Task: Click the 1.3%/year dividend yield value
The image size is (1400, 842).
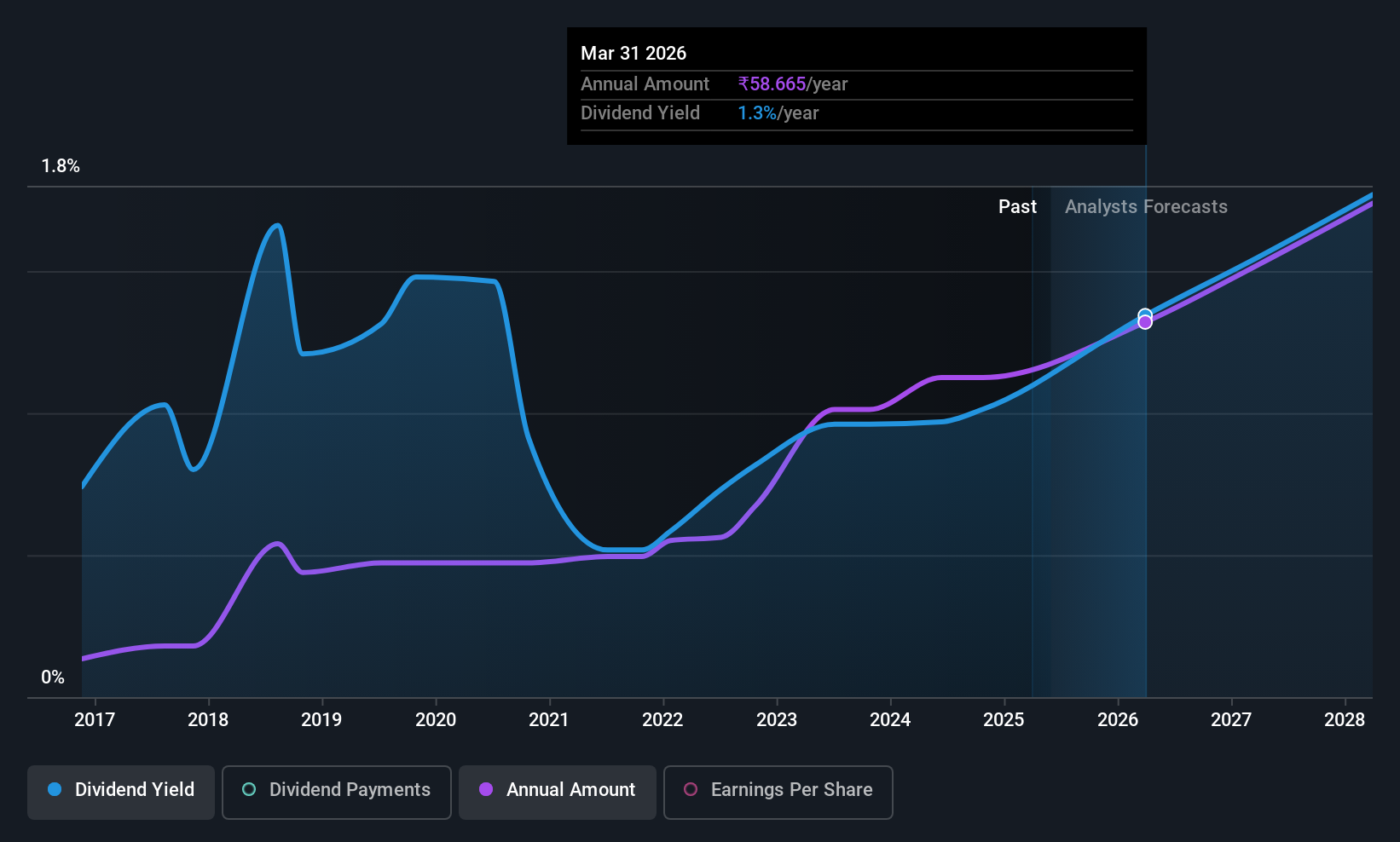Action: (x=778, y=113)
